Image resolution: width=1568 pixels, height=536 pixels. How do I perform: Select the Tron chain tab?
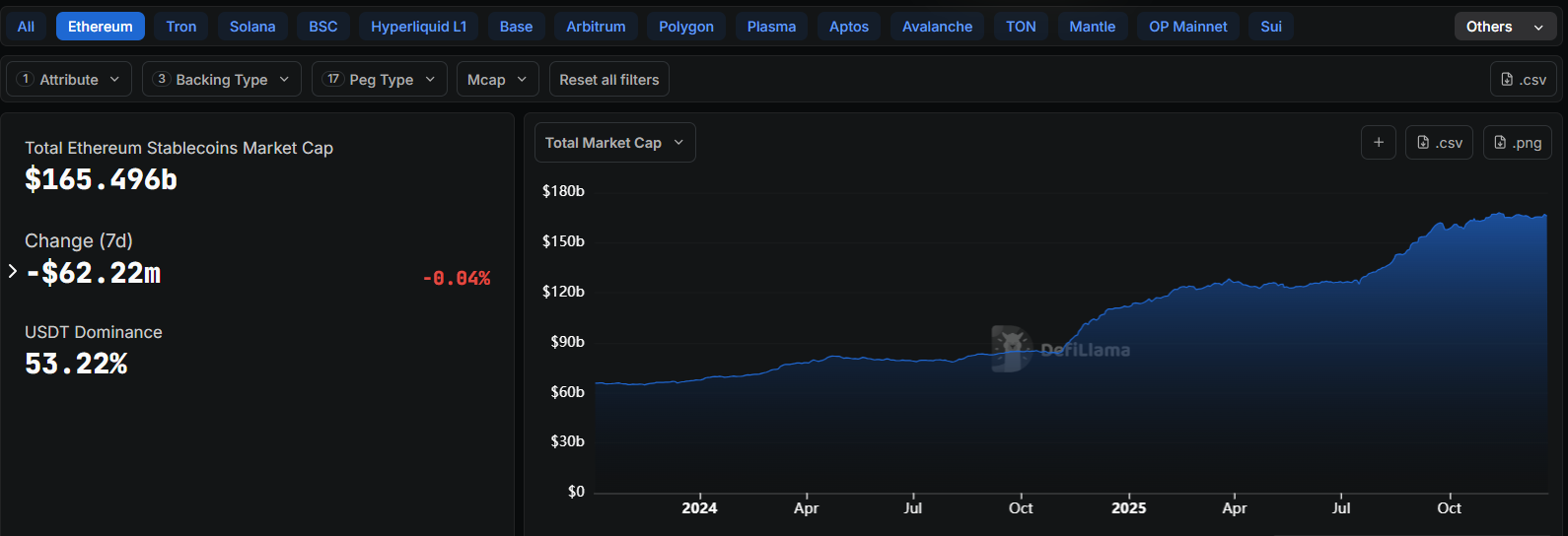[181, 27]
